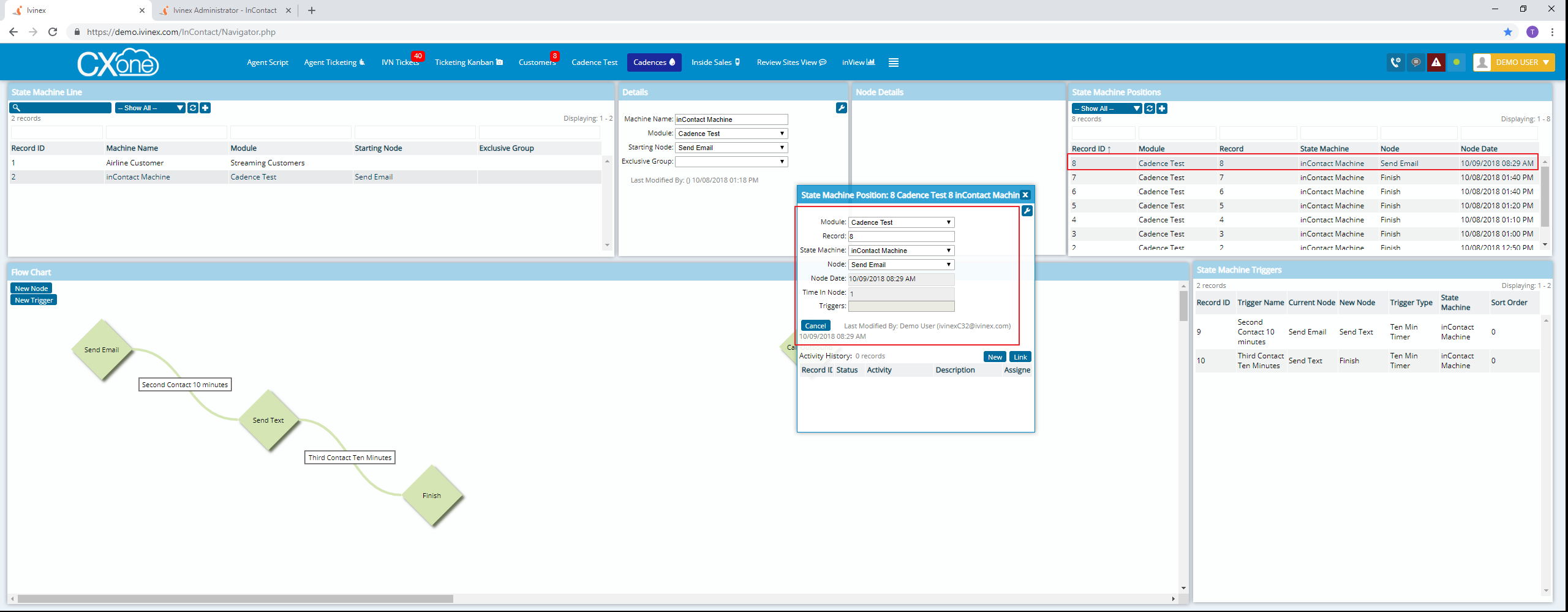The height and width of the screenshot is (612, 1568).
Task: Open the Customers menu item
Action: (x=537, y=62)
